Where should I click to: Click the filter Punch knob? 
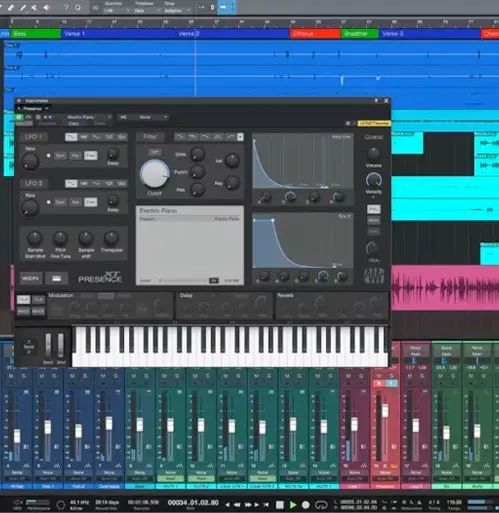197,172
